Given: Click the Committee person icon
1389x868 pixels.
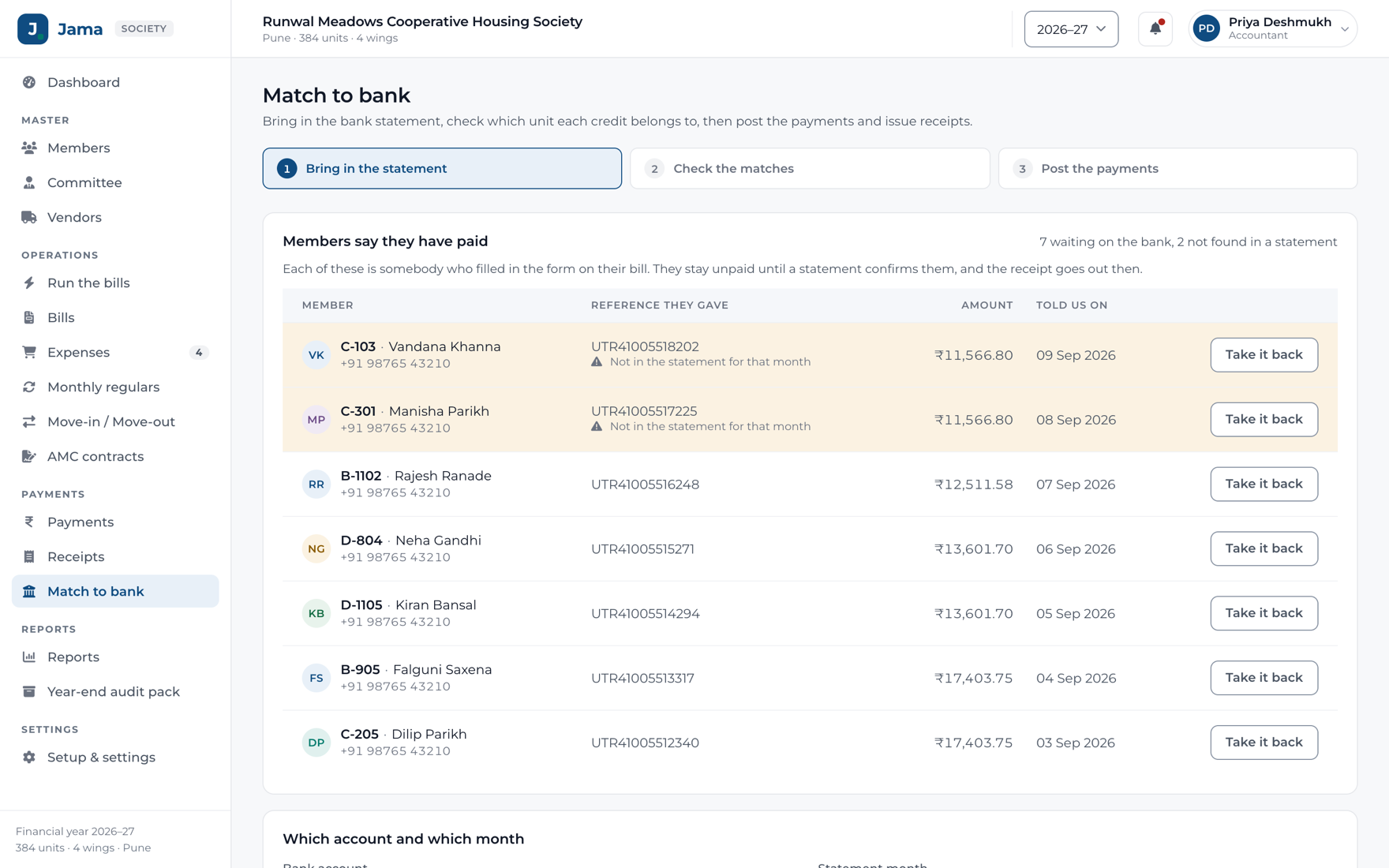Looking at the screenshot, I should 29,182.
